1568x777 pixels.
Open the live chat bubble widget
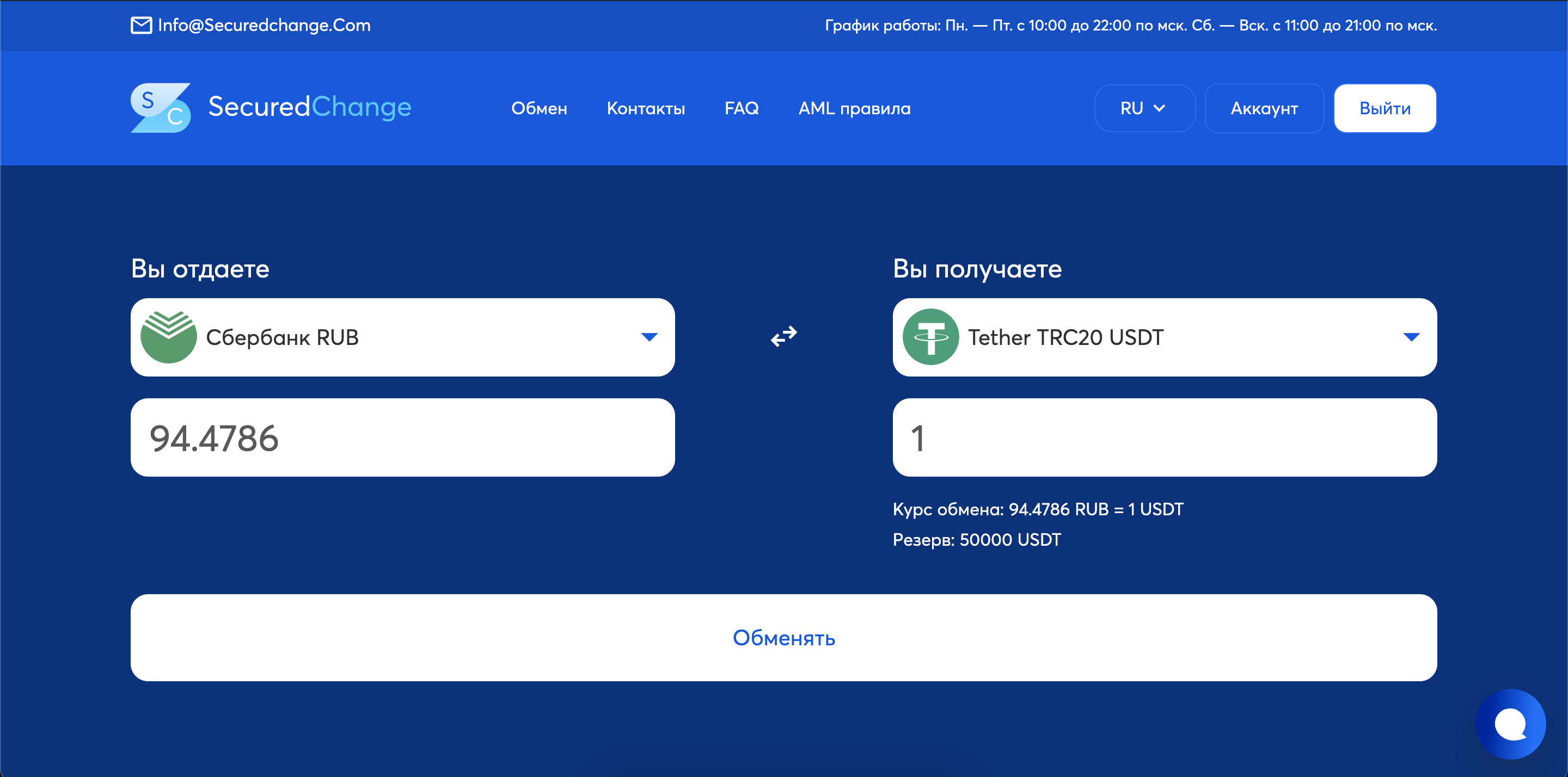[1510, 724]
